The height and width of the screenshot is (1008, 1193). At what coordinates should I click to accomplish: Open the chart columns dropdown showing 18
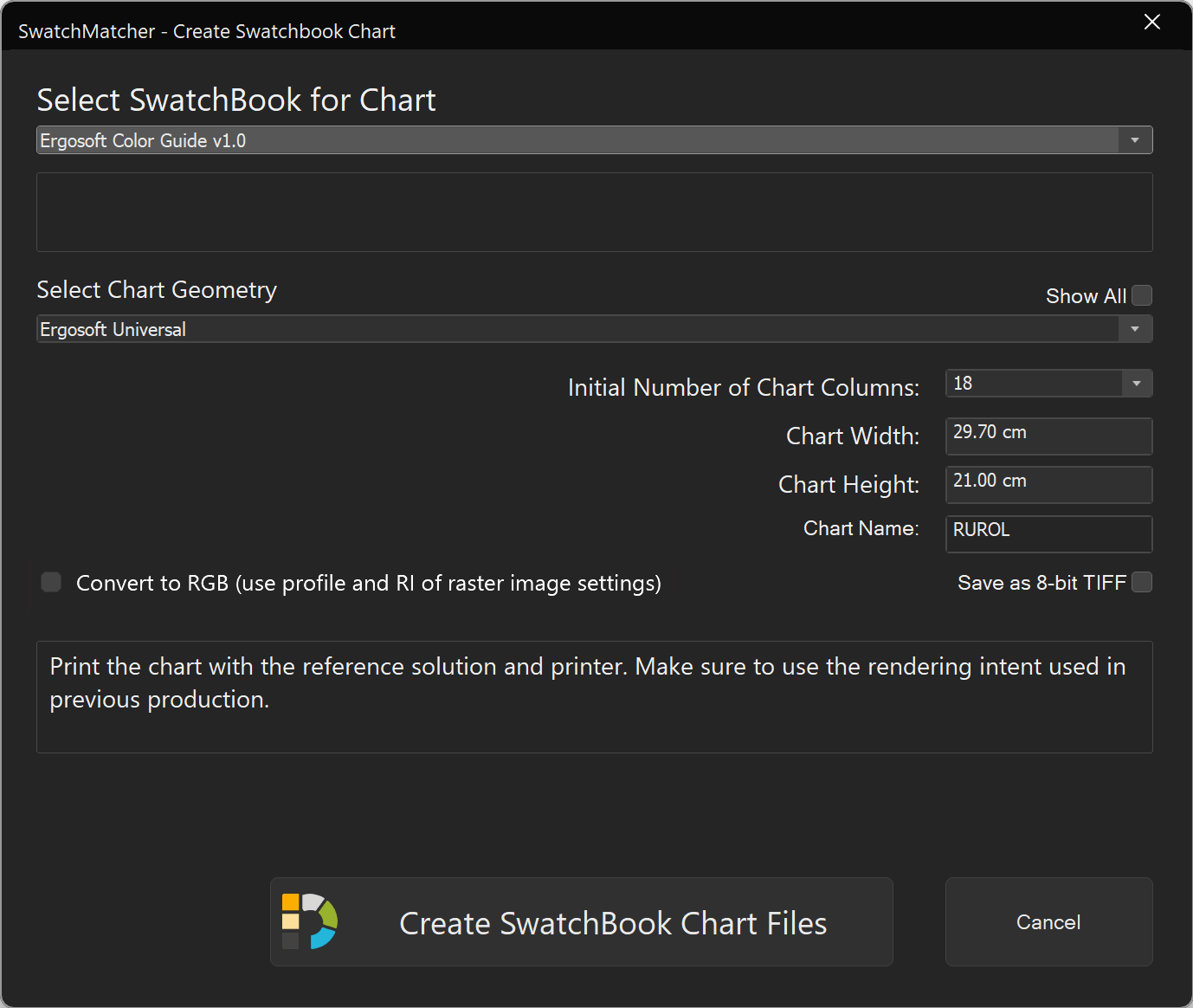(1048, 384)
